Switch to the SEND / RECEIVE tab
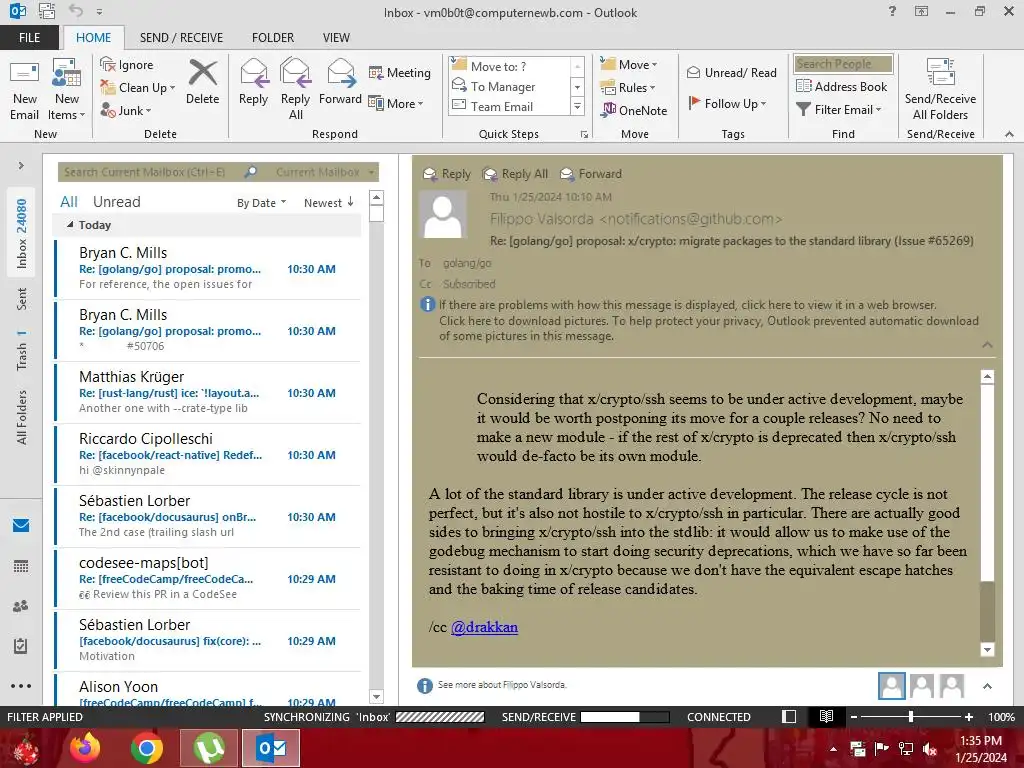Screen dimensions: 1024x768 point(181,38)
